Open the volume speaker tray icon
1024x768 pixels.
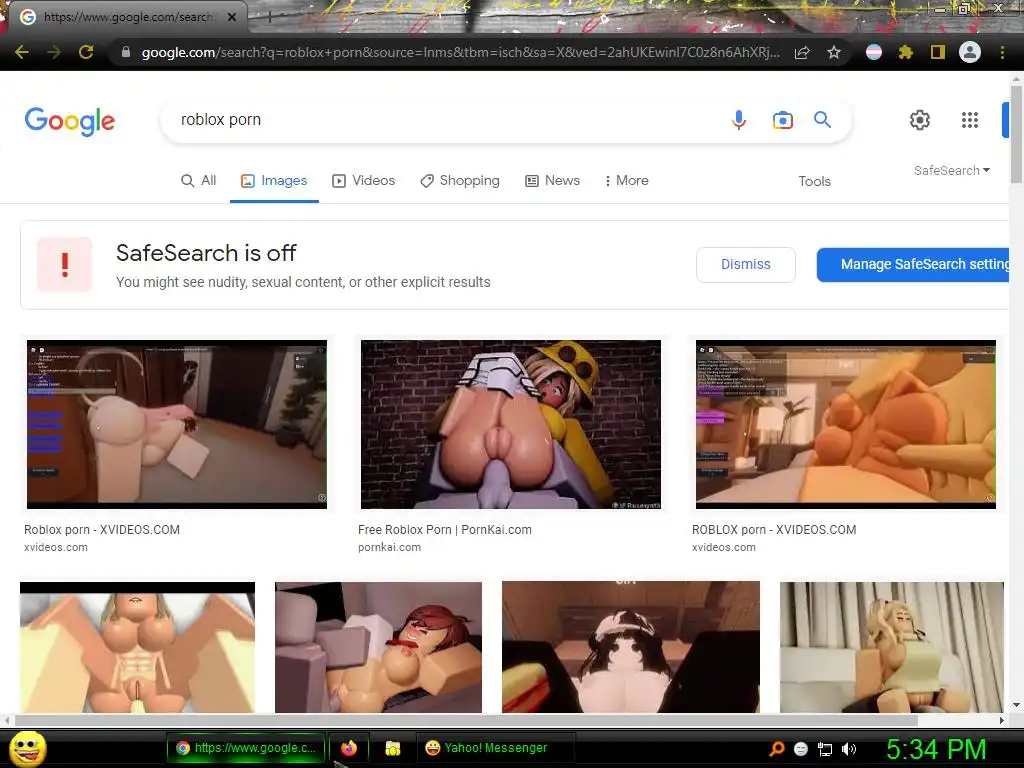tap(849, 749)
